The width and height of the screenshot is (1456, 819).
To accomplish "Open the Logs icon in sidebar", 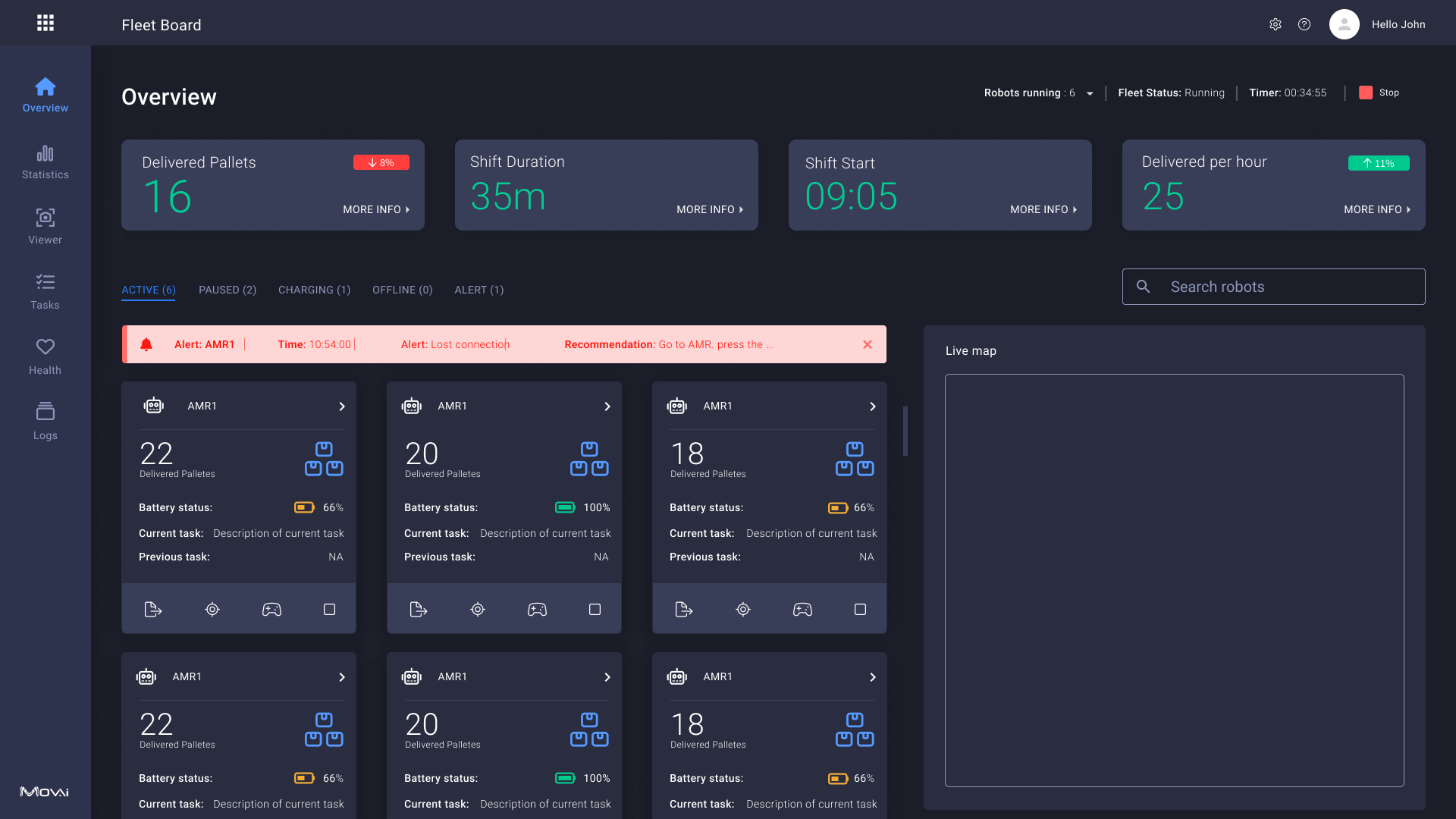I will click(45, 411).
